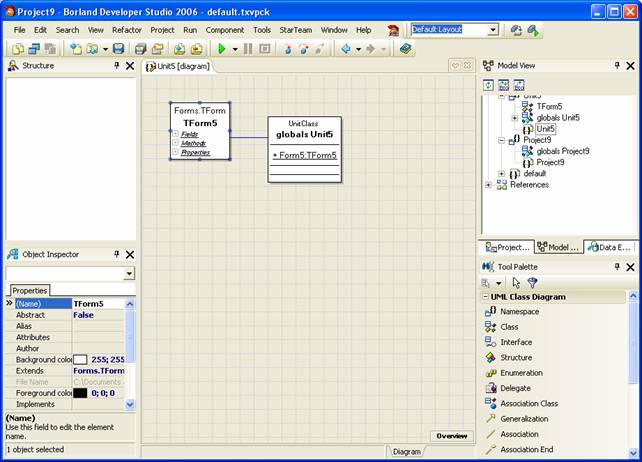642x462 pixels.
Task: Open the Default Layout dropdown
Action: [x=493, y=30]
